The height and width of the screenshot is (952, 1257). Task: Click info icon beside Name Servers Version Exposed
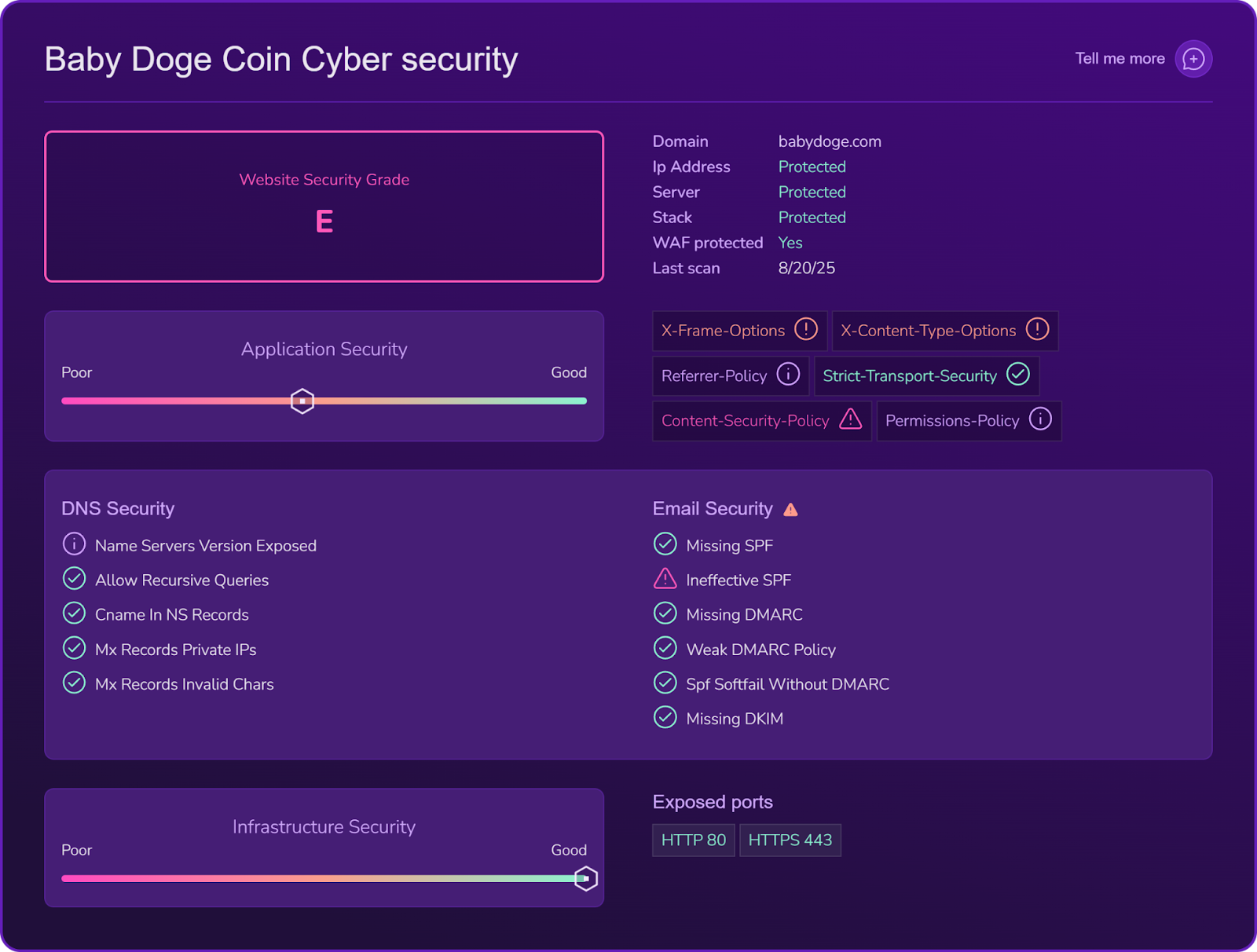tap(74, 544)
